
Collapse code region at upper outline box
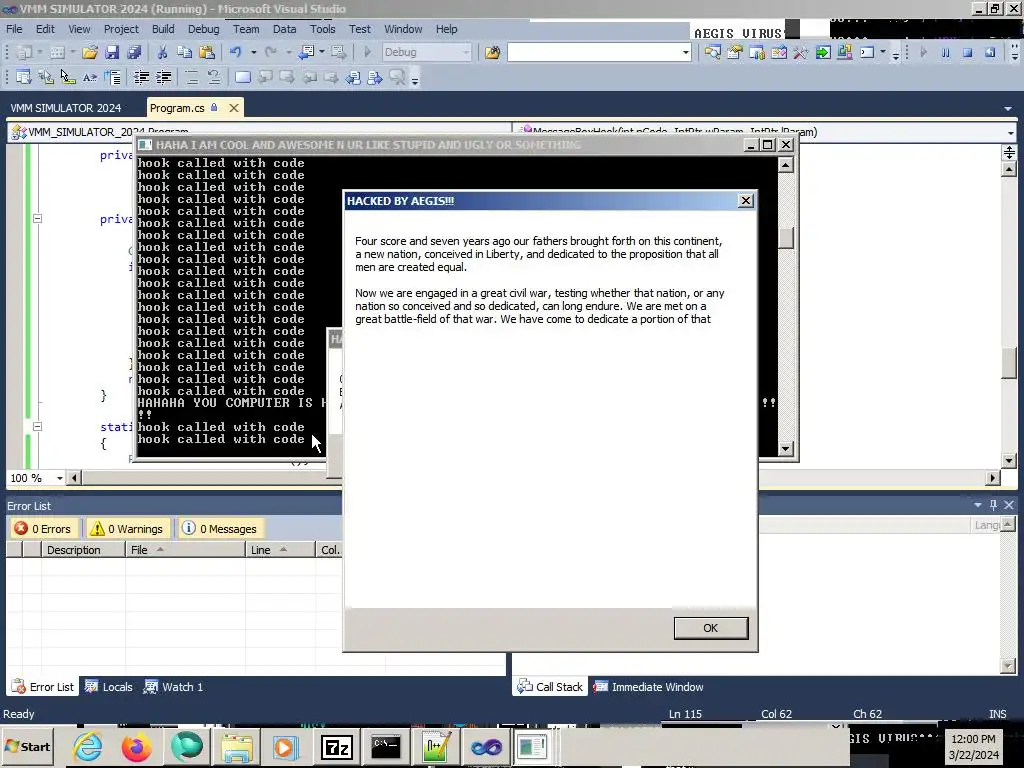pos(37,219)
